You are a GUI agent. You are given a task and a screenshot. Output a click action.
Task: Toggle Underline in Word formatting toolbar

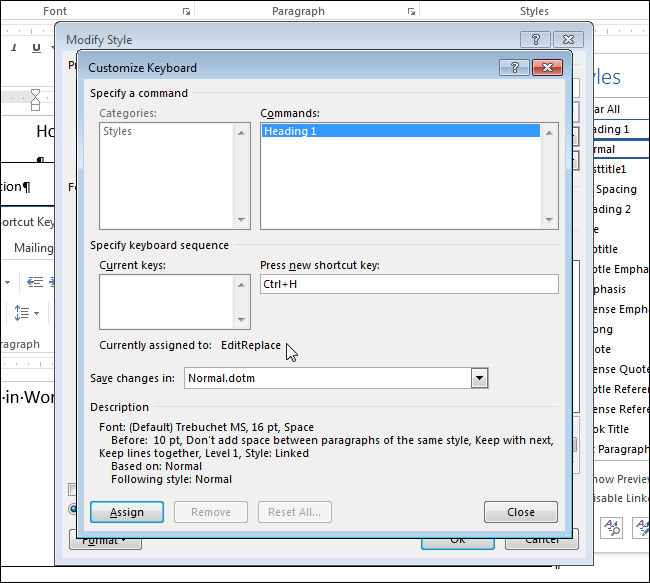(36, 48)
